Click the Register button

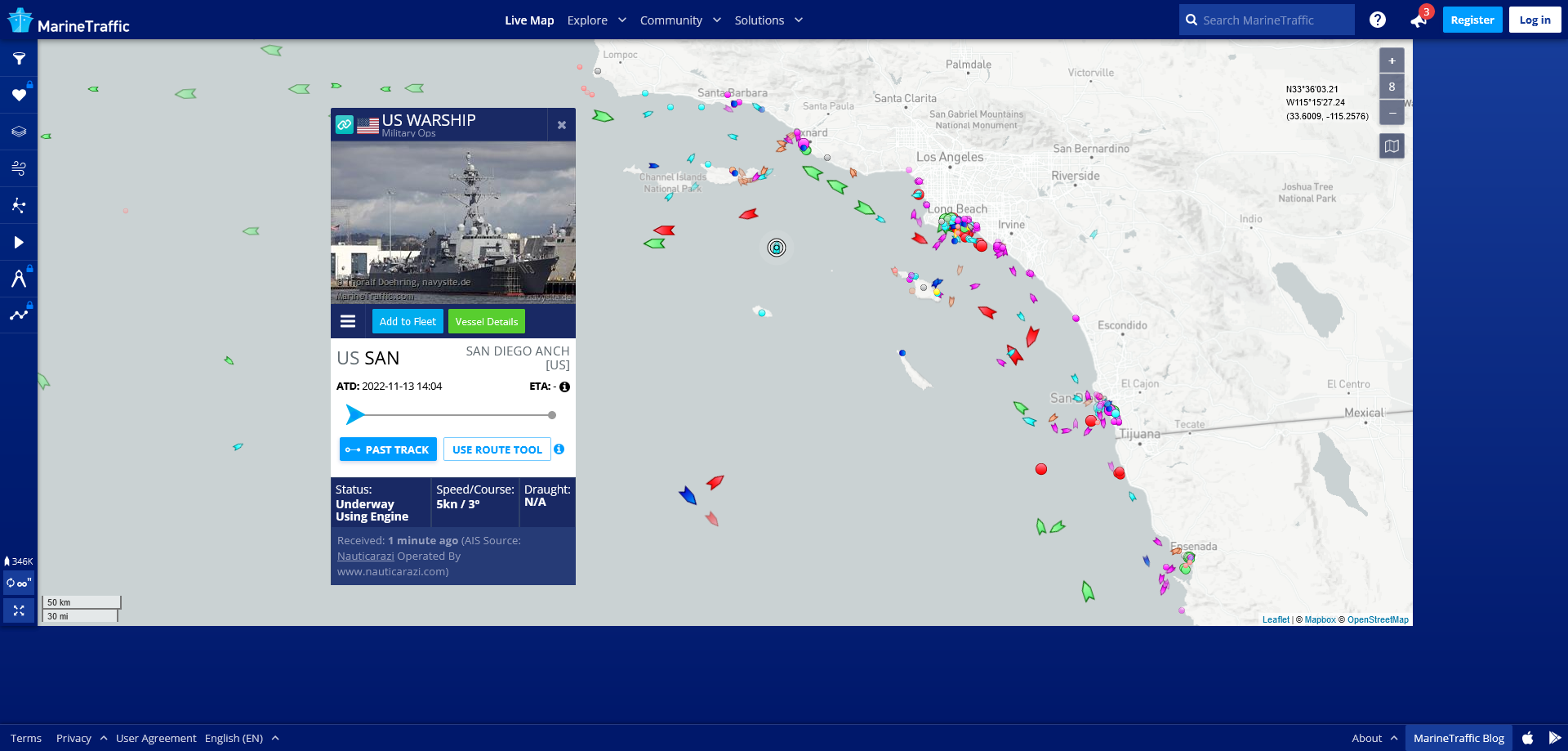pyautogui.click(x=1472, y=20)
